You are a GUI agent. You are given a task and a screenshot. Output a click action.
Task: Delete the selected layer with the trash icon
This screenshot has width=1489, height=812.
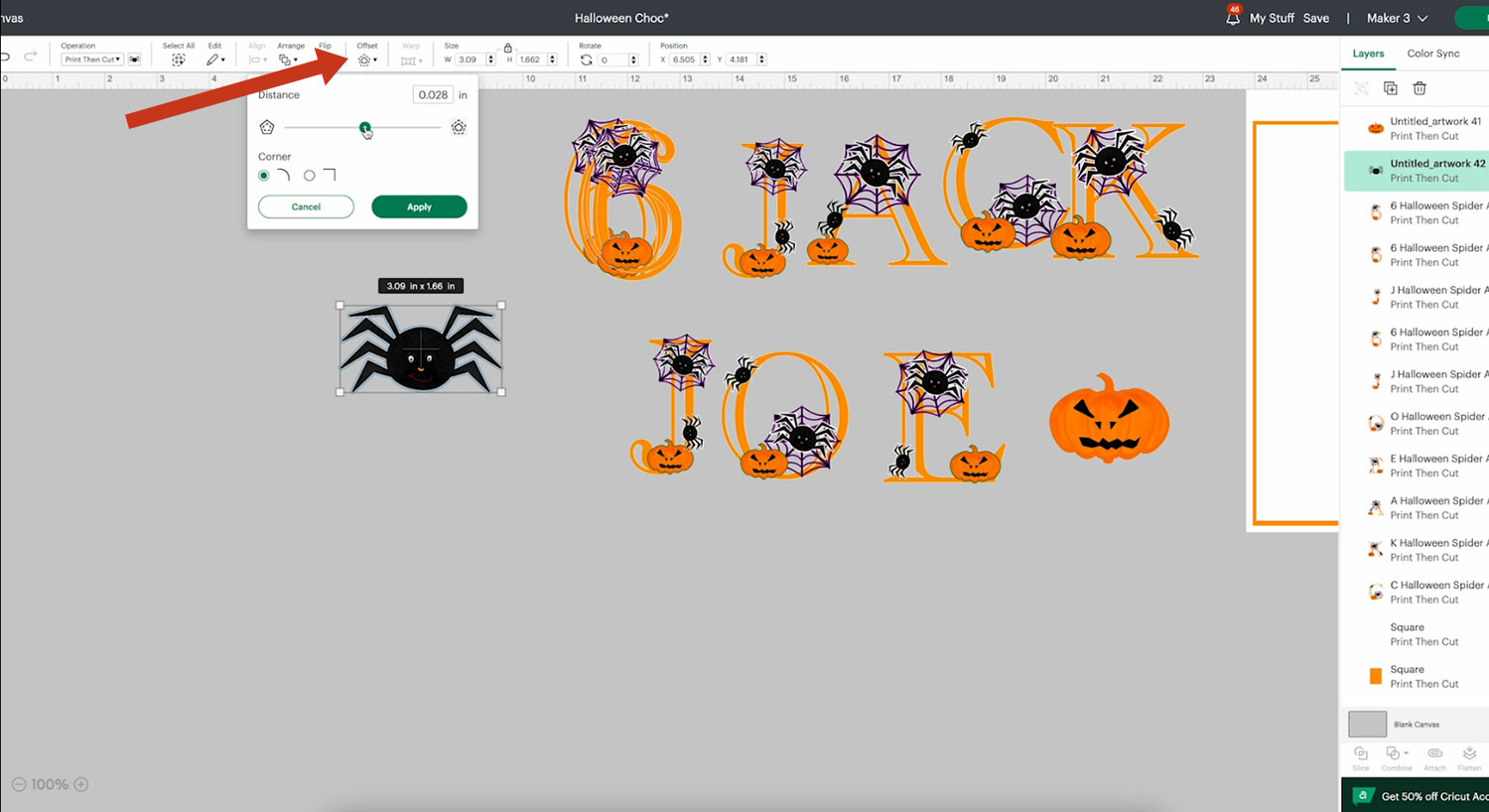click(1420, 88)
